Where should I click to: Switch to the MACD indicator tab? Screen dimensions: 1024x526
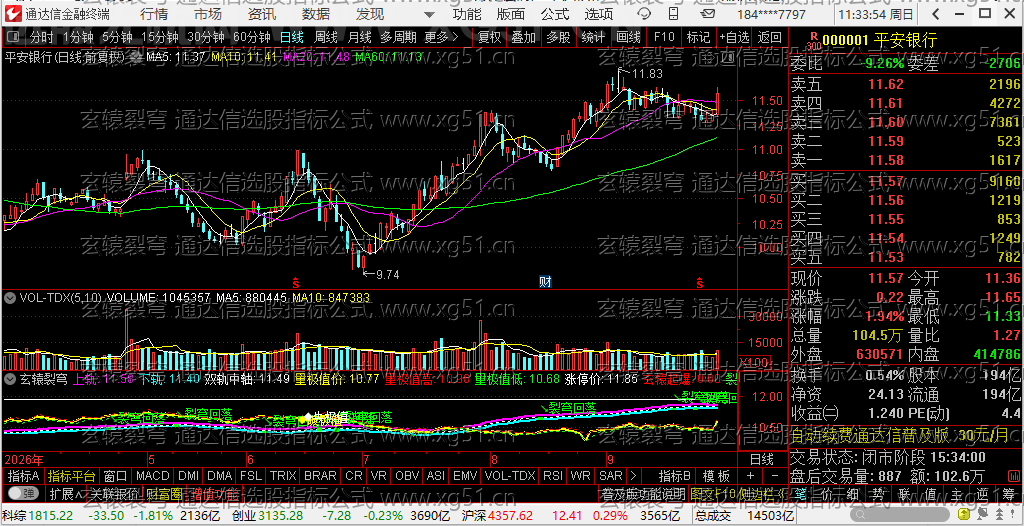click(154, 476)
